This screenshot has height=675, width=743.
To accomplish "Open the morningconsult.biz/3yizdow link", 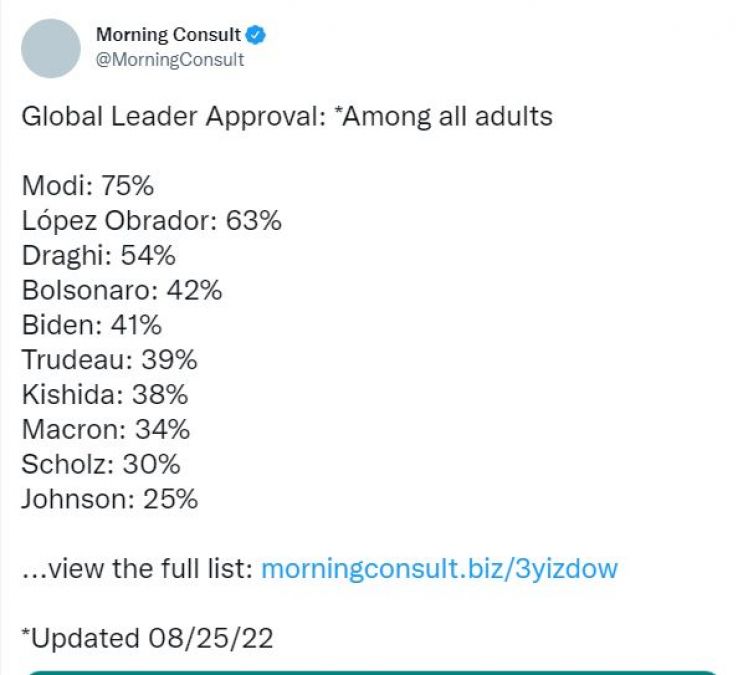I will coord(439,569).
